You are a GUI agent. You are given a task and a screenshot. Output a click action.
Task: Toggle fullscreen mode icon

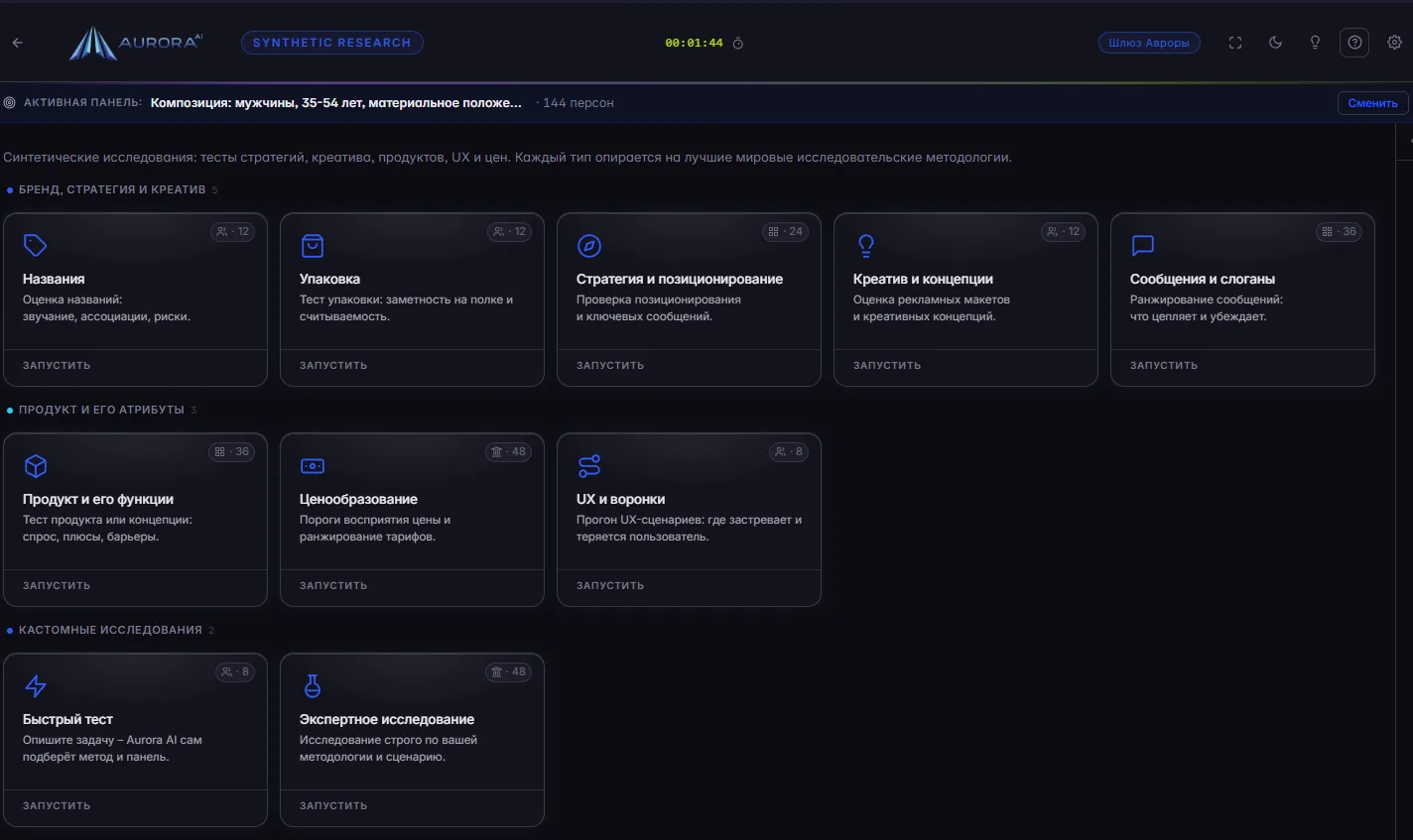pyautogui.click(x=1235, y=43)
